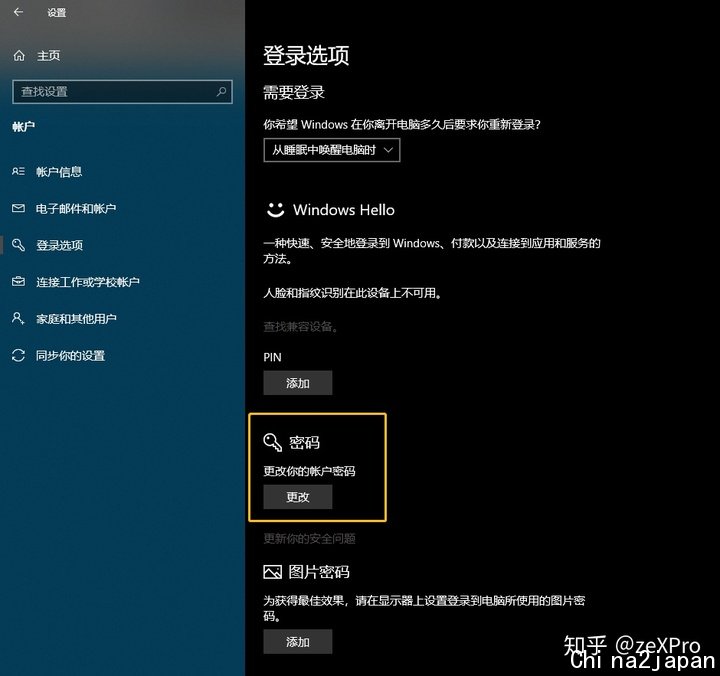Click the 设置 window title text
This screenshot has width=720, height=676.
pos(57,12)
